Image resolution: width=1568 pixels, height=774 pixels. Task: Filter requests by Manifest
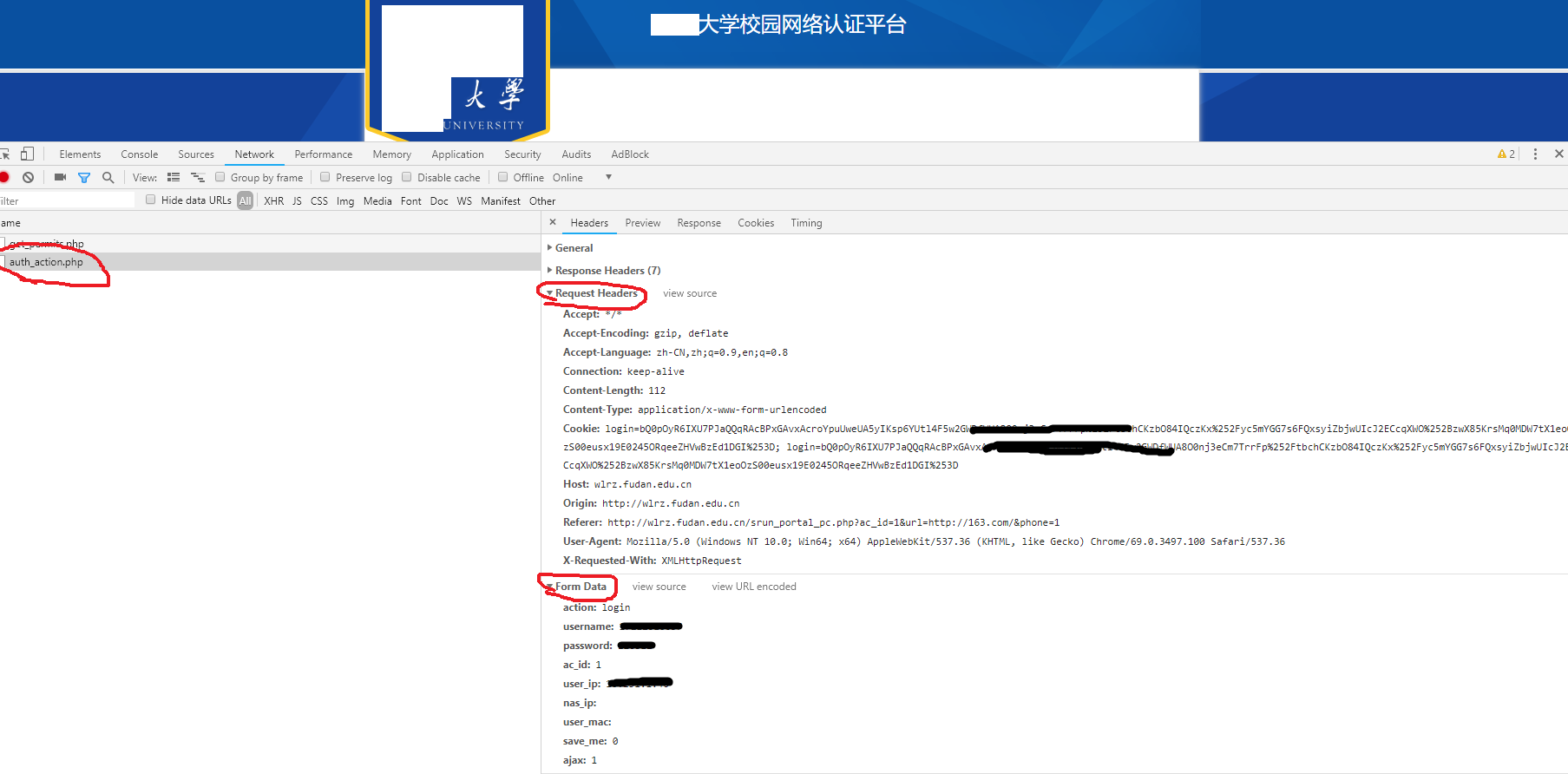[x=501, y=200]
